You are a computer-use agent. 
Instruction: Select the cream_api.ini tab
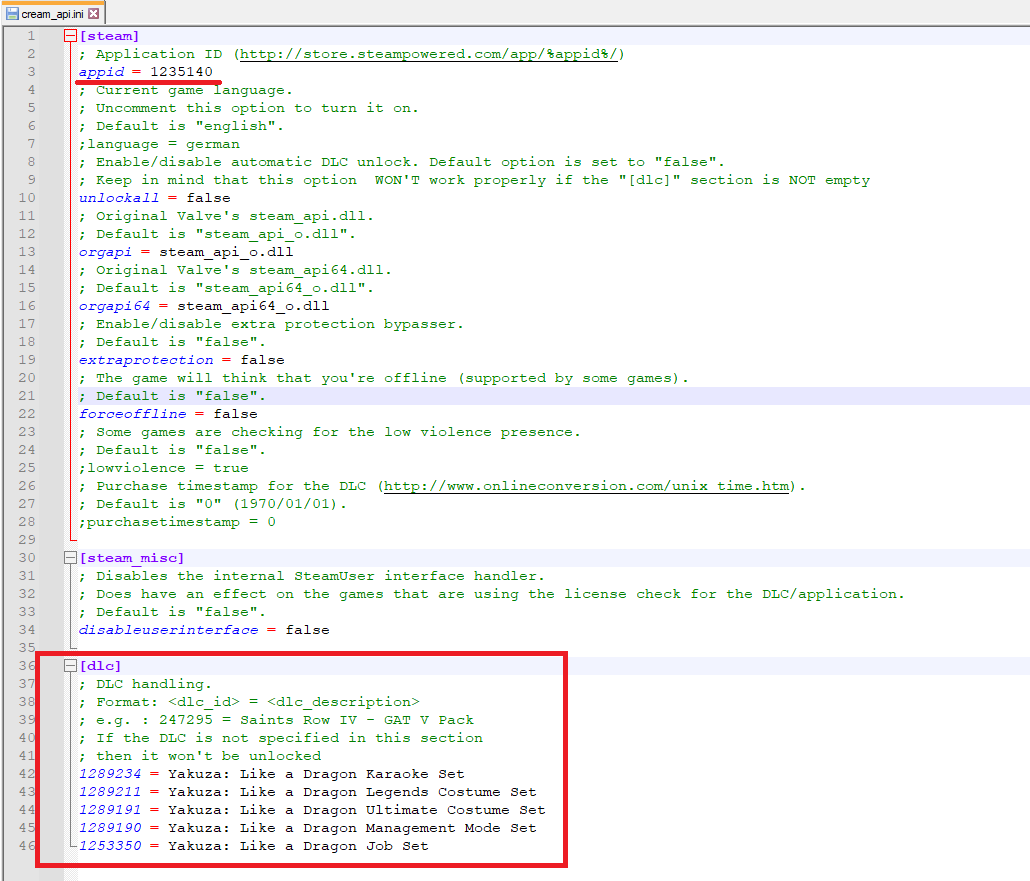tap(53, 13)
